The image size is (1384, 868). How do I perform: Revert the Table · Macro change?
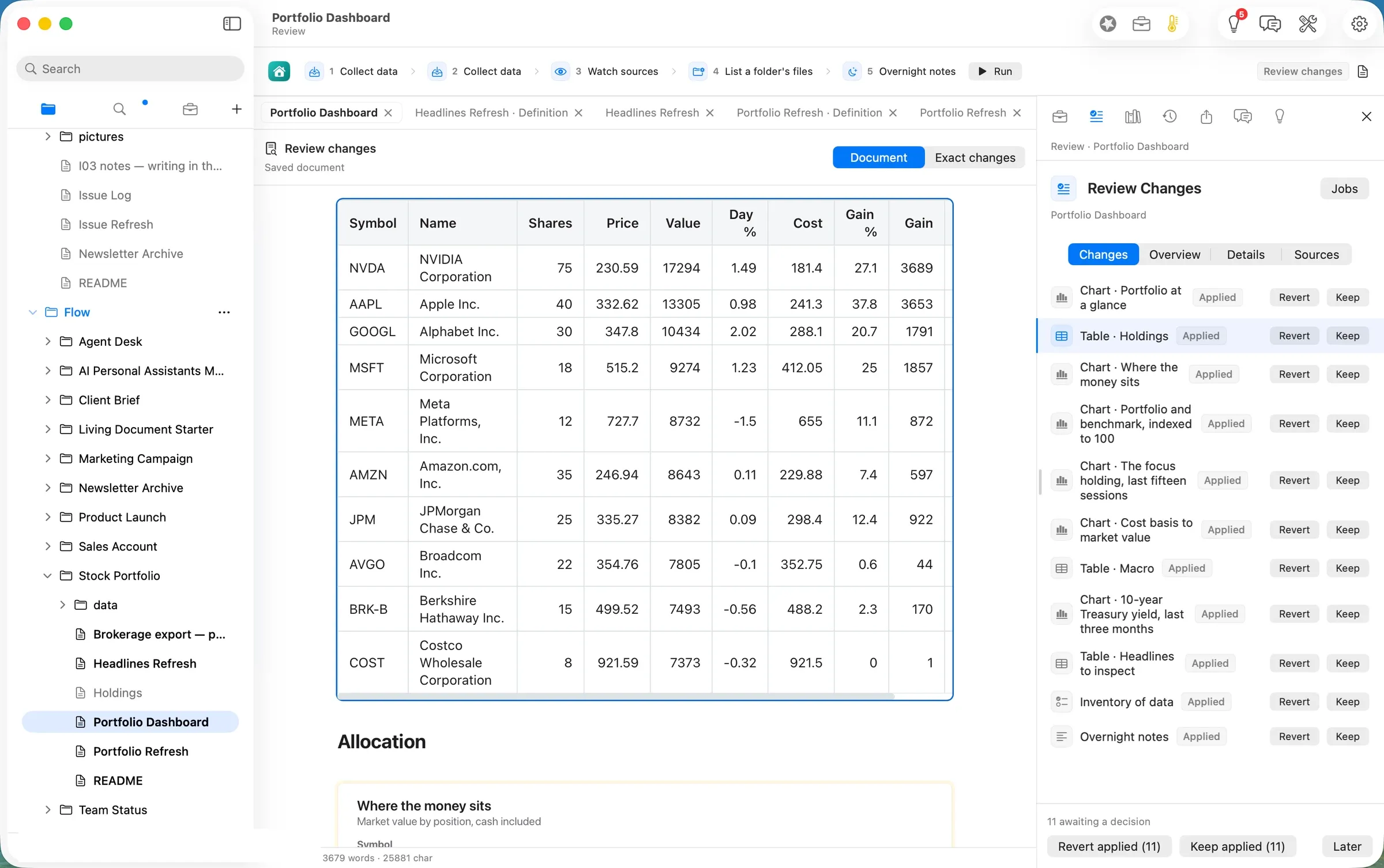pos(1294,568)
